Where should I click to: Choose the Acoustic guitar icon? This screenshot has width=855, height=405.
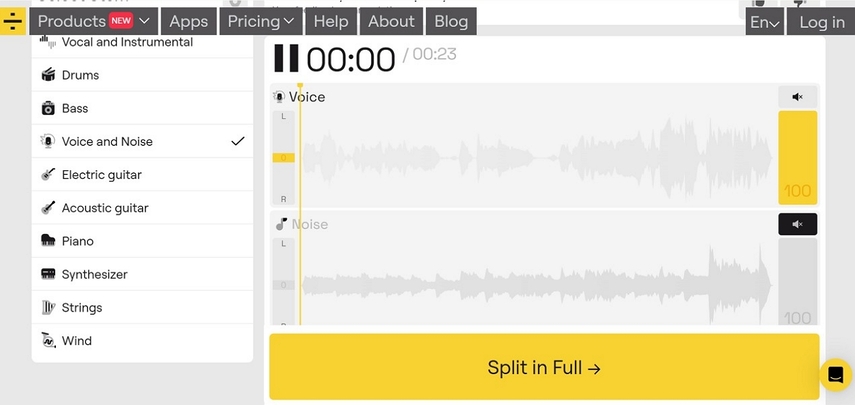(x=49, y=208)
